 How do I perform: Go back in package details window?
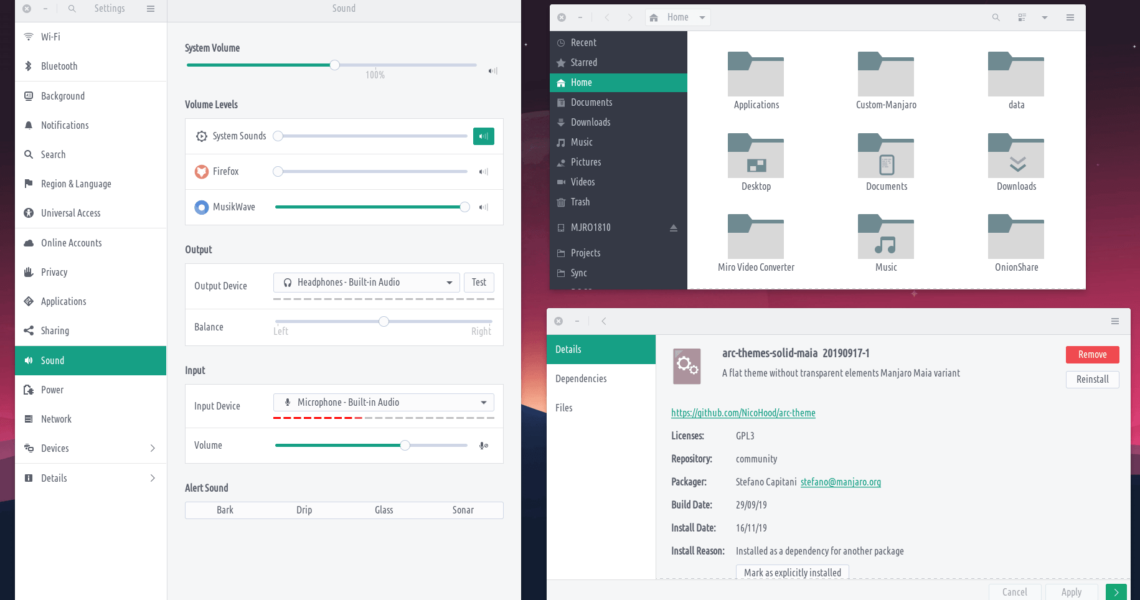click(x=604, y=321)
